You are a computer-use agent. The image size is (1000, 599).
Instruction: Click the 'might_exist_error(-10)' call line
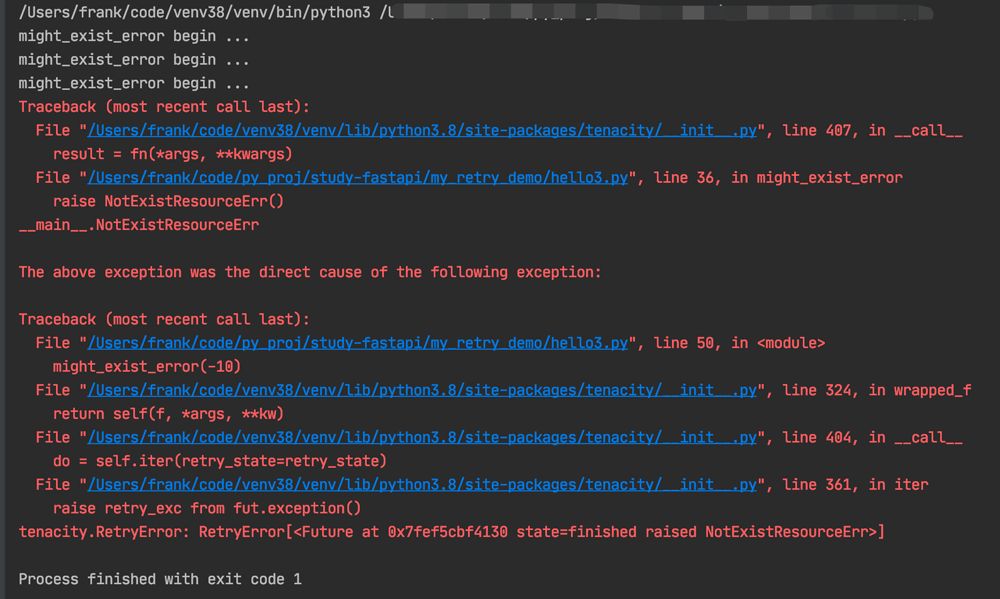pyautogui.click(x=146, y=366)
